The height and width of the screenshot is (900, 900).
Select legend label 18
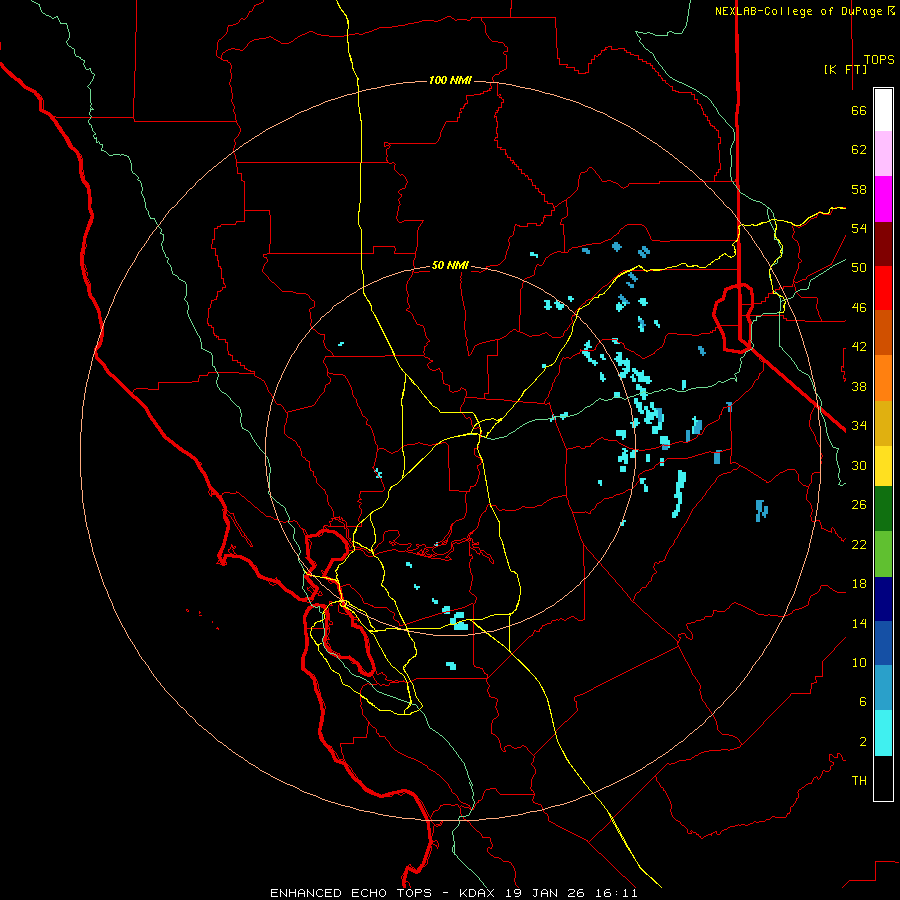coord(859,584)
